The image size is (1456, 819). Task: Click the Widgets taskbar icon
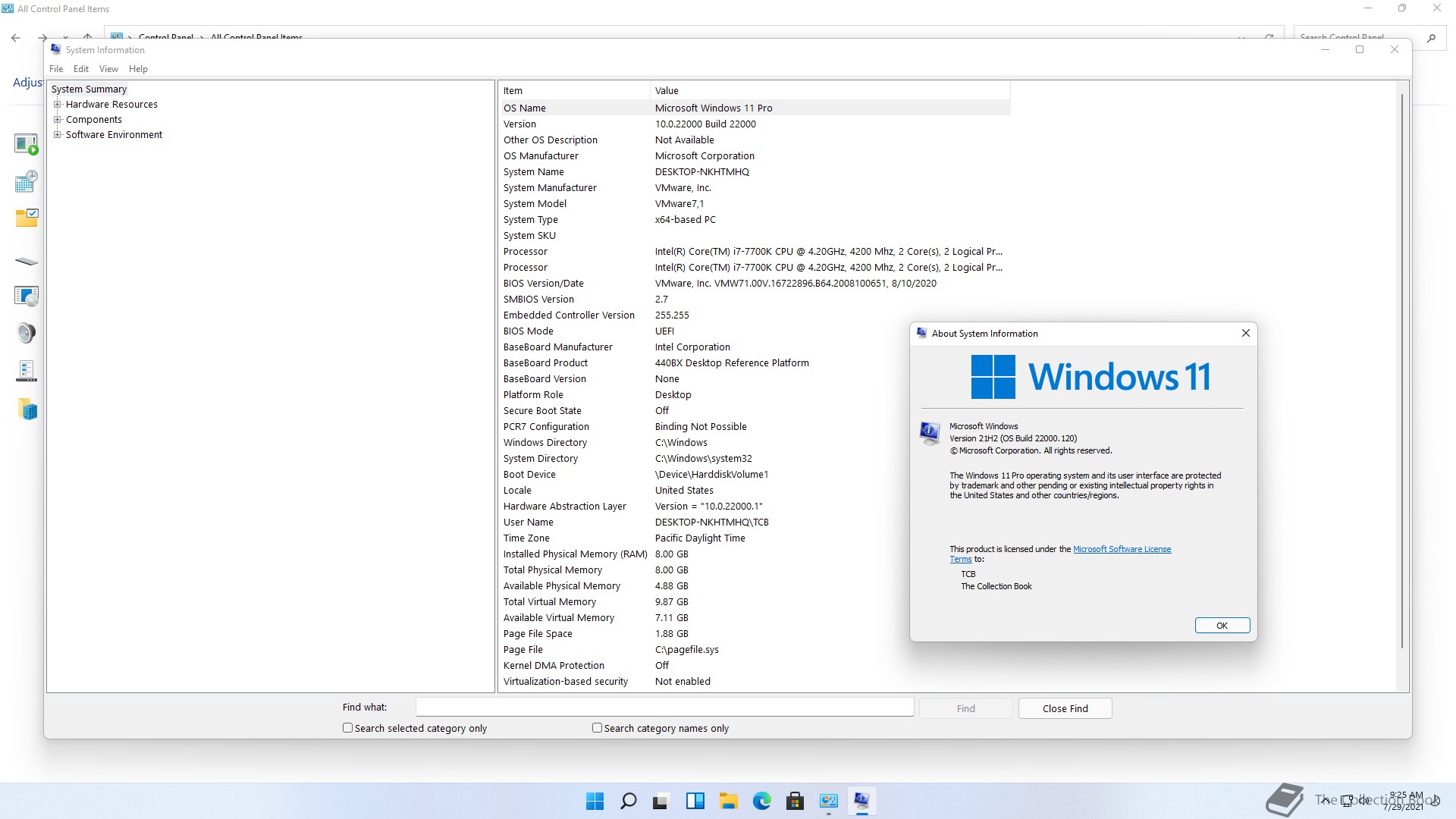pos(695,801)
